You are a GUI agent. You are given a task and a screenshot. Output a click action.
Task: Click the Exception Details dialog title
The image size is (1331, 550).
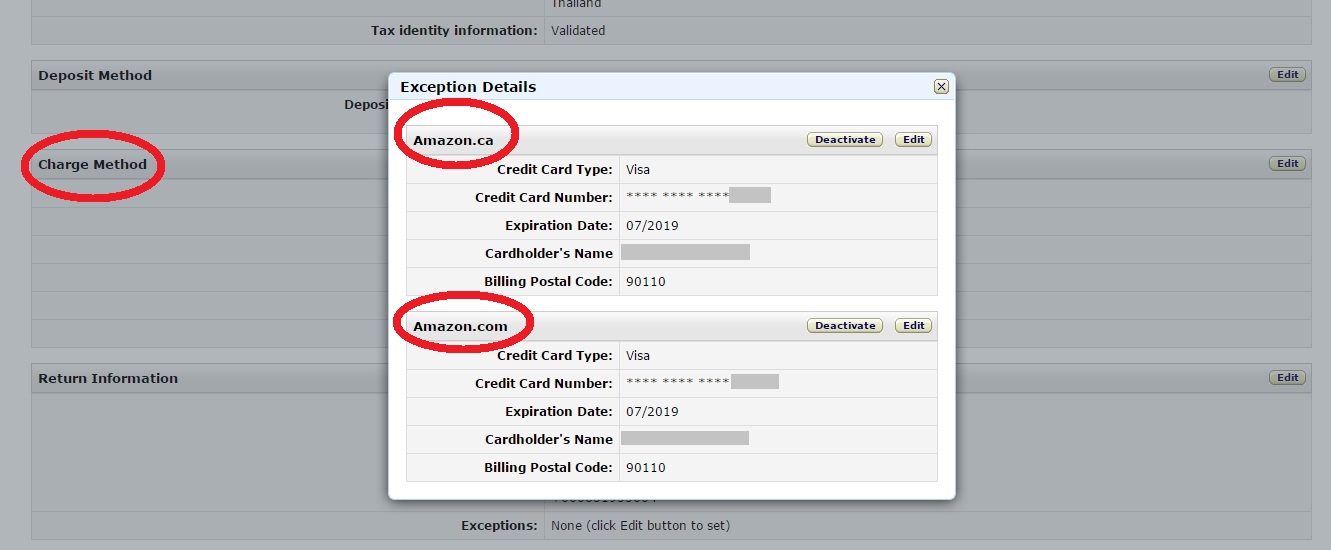click(468, 87)
